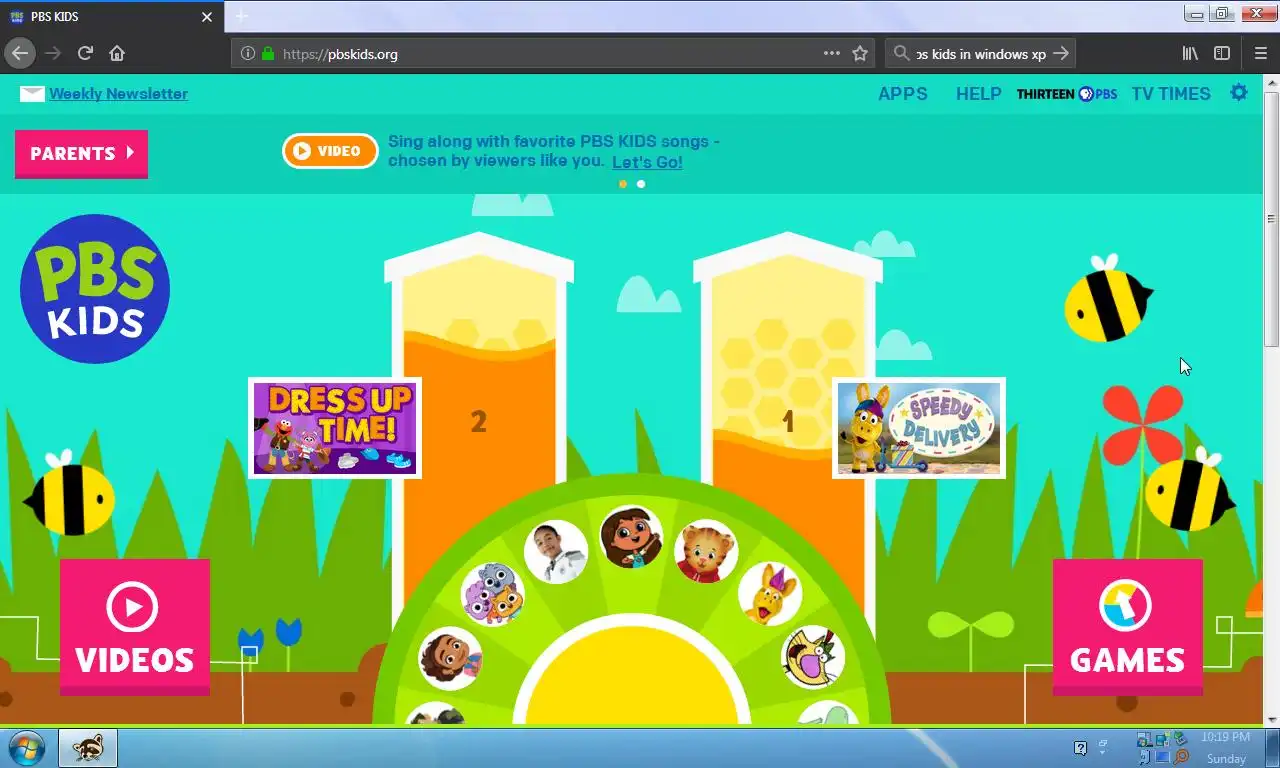Click the raccoon app in taskbar
This screenshot has width=1280, height=768.
[x=88, y=748]
